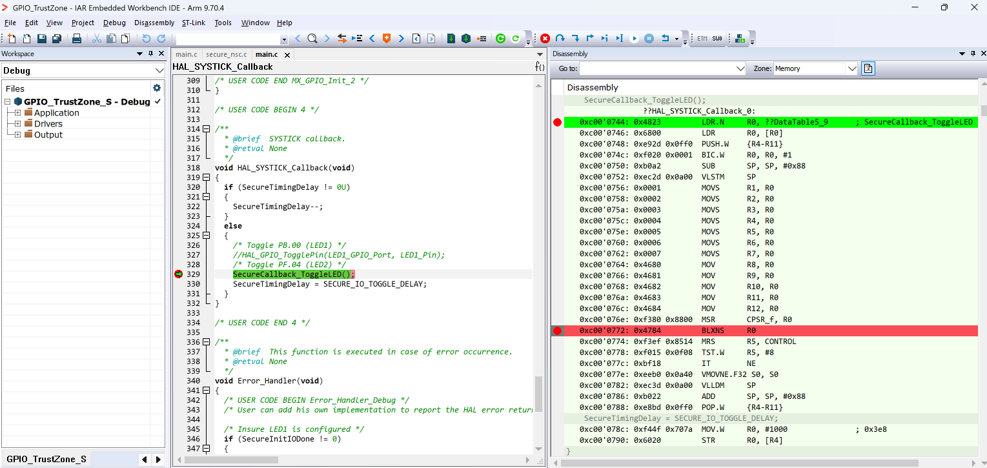Click the ETM trace icon

702,38
